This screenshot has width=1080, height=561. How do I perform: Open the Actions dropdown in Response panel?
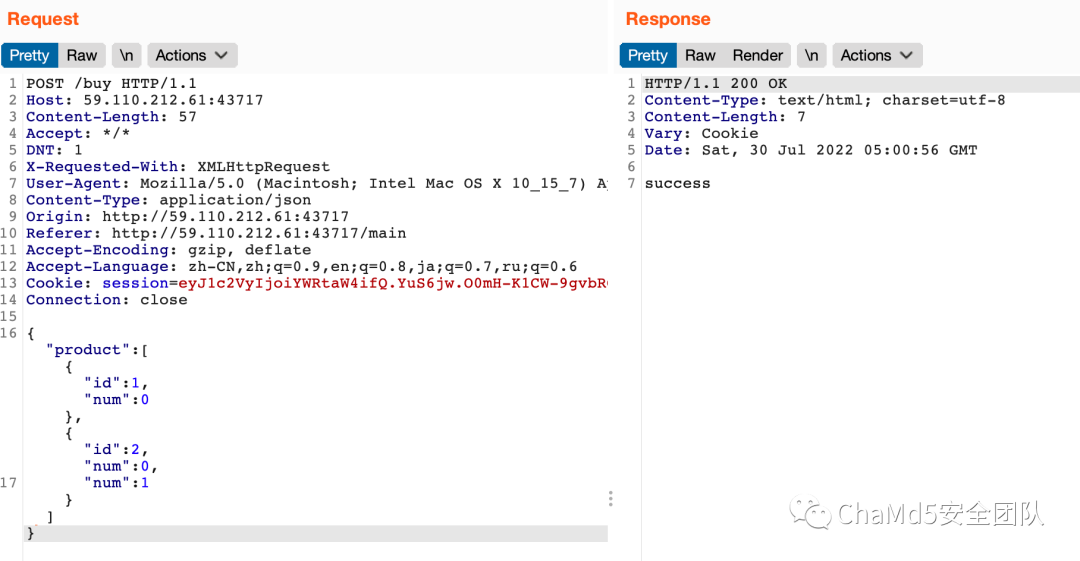[x=877, y=55]
